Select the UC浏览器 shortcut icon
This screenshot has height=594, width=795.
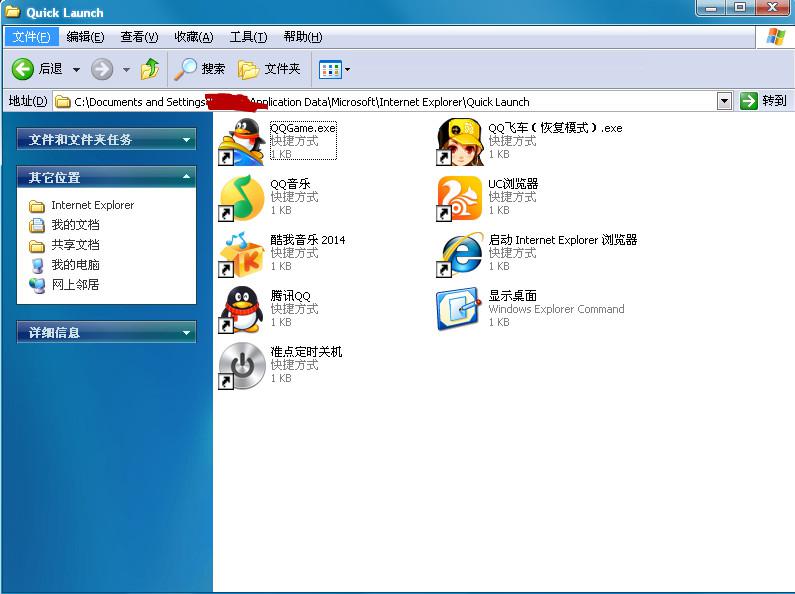pos(460,198)
